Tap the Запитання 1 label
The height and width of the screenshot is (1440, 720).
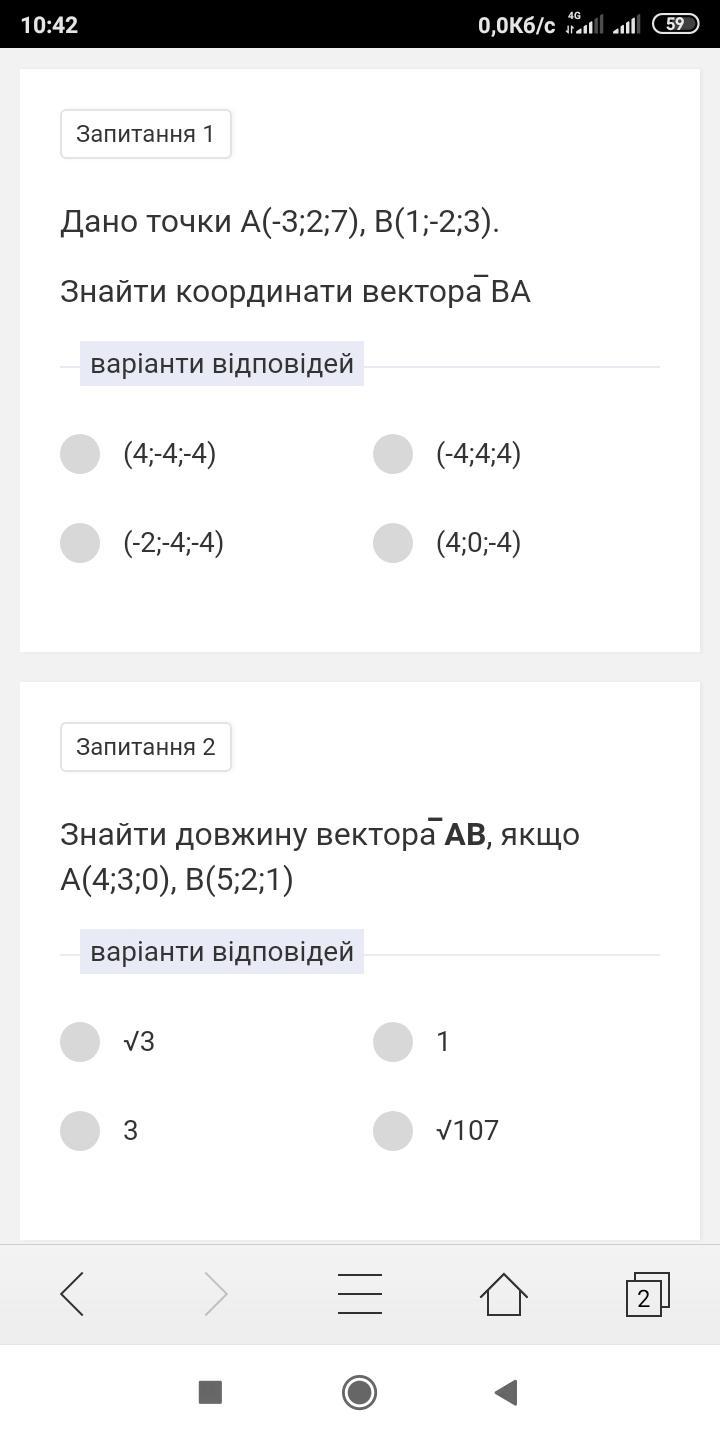(146, 134)
